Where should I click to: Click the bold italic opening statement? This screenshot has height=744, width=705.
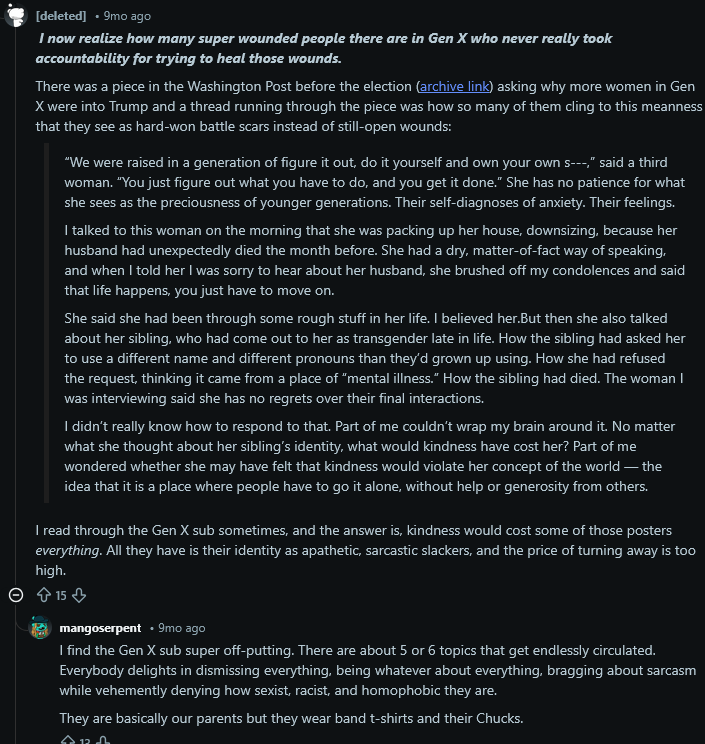pyautogui.click(x=325, y=48)
